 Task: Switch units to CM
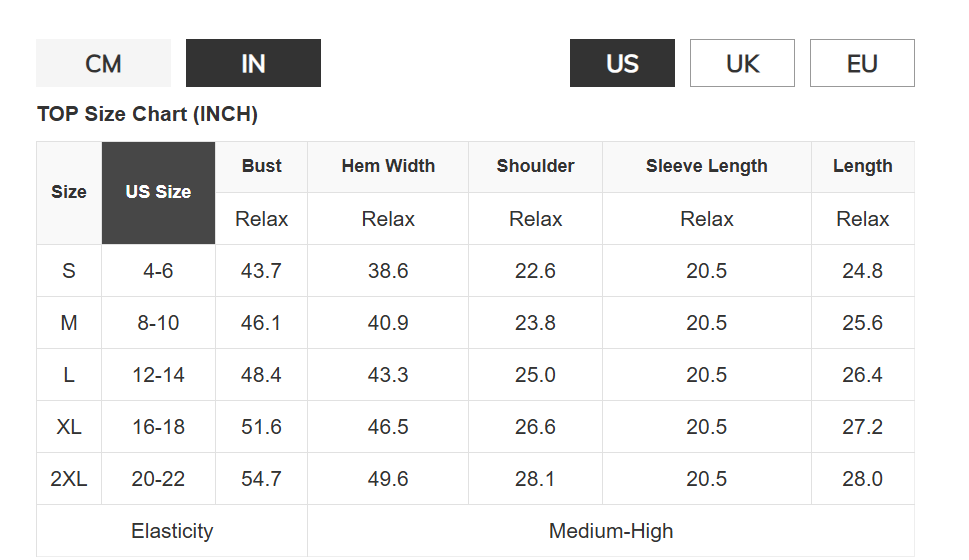[x=103, y=63]
